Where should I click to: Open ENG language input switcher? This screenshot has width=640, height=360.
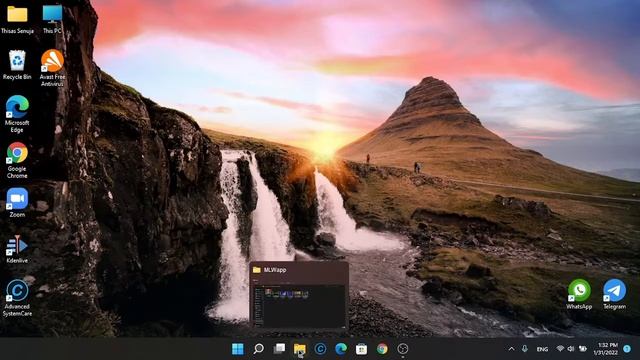click(542, 349)
